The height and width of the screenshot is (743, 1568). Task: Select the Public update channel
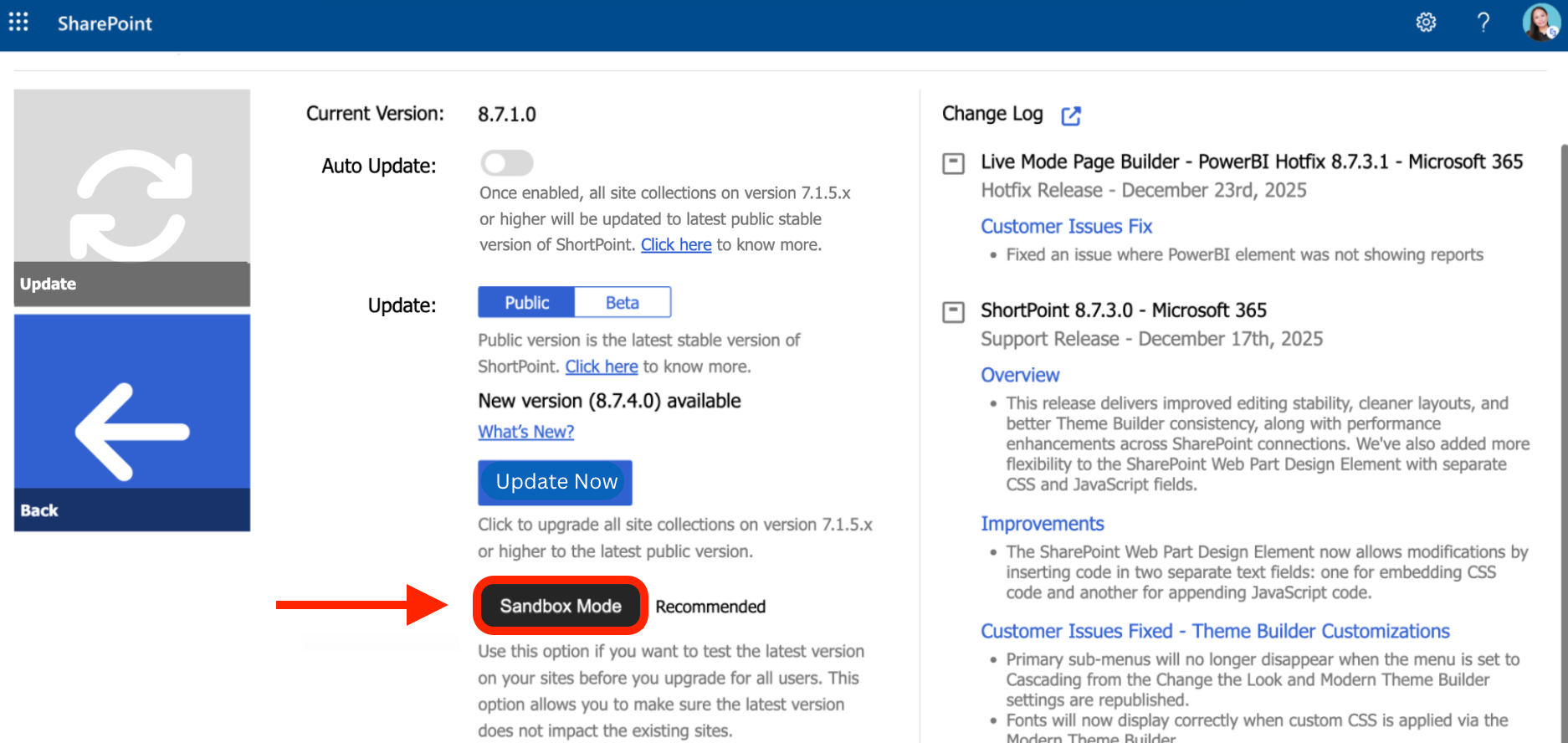(x=526, y=302)
